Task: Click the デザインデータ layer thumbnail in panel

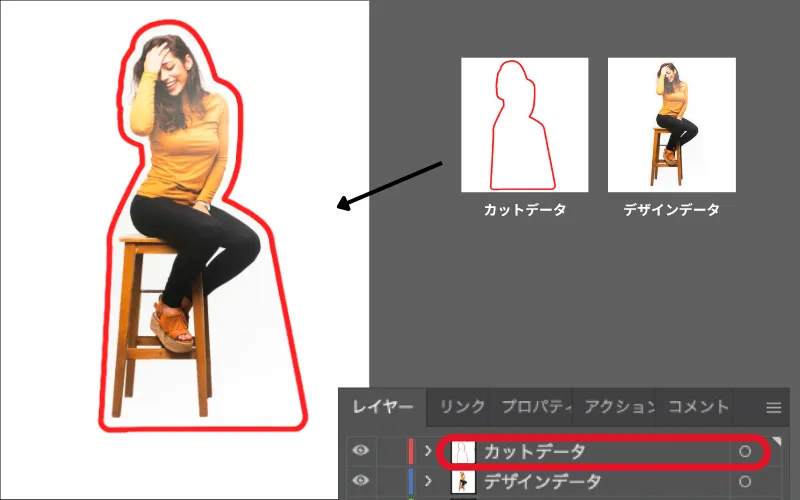Action: [x=462, y=482]
